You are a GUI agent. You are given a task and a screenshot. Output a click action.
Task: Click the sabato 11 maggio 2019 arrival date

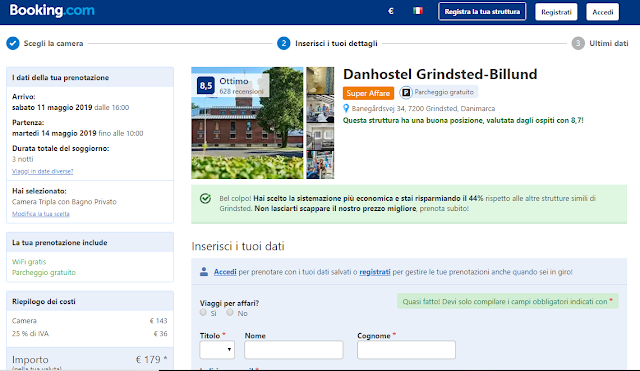[x=52, y=108]
